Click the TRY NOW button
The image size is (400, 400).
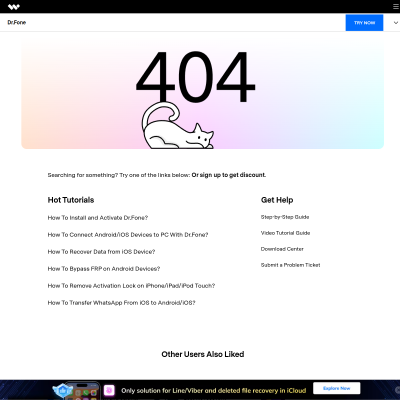coord(364,23)
